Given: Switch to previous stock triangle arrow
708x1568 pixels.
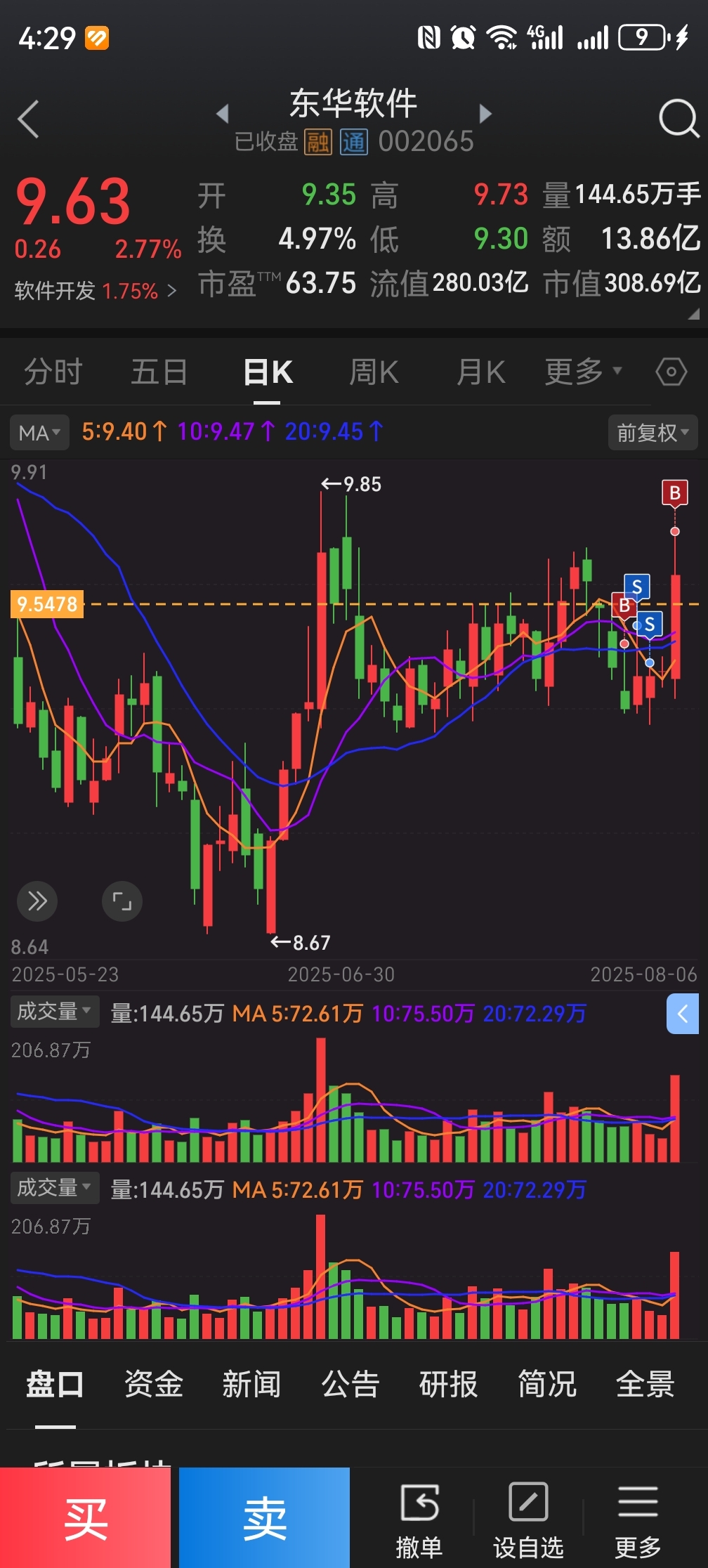Looking at the screenshot, I should (223, 113).
